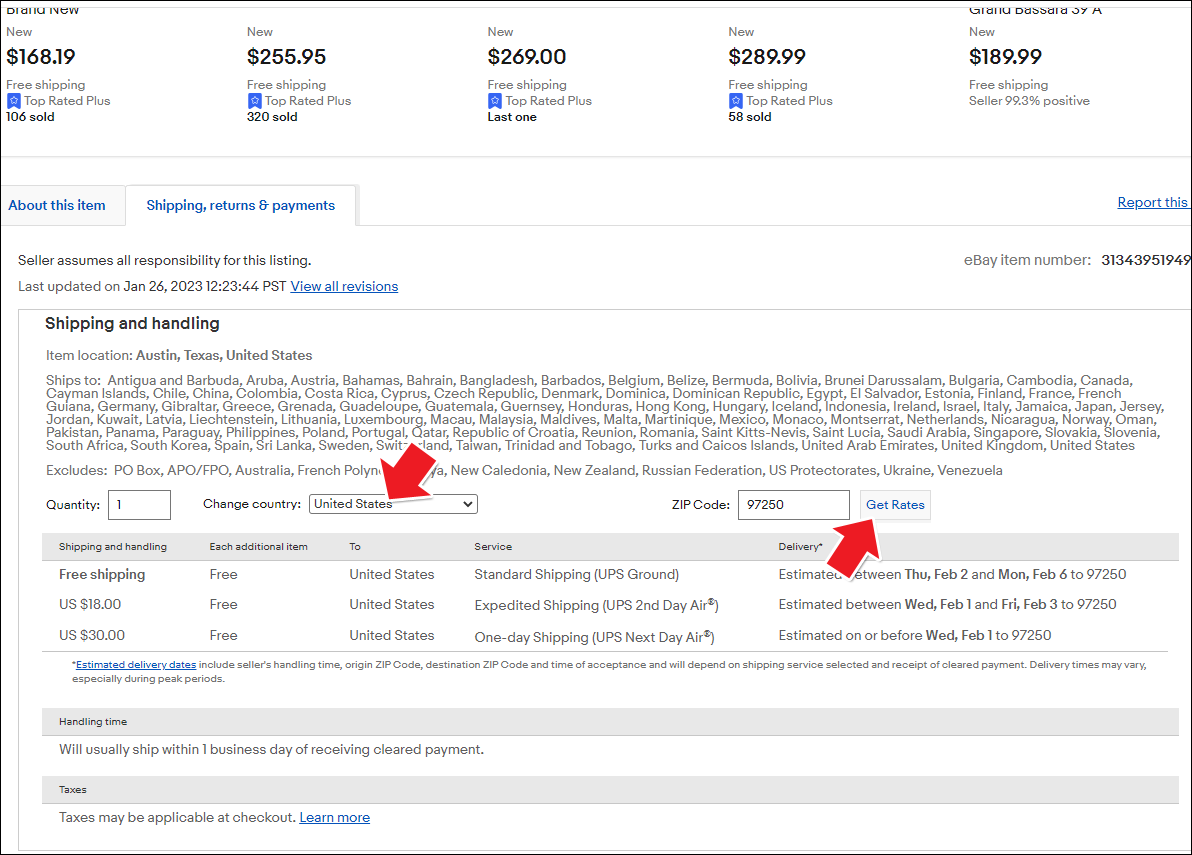
Task: Click the $289.99 item price
Action: [x=767, y=57]
